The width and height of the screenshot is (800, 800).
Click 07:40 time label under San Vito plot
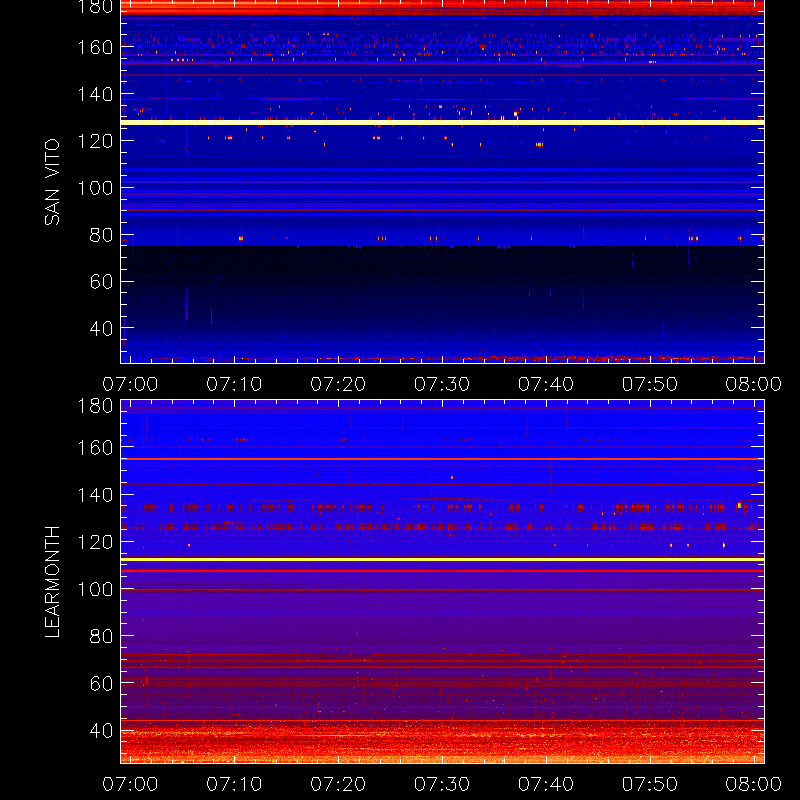(x=546, y=384)
